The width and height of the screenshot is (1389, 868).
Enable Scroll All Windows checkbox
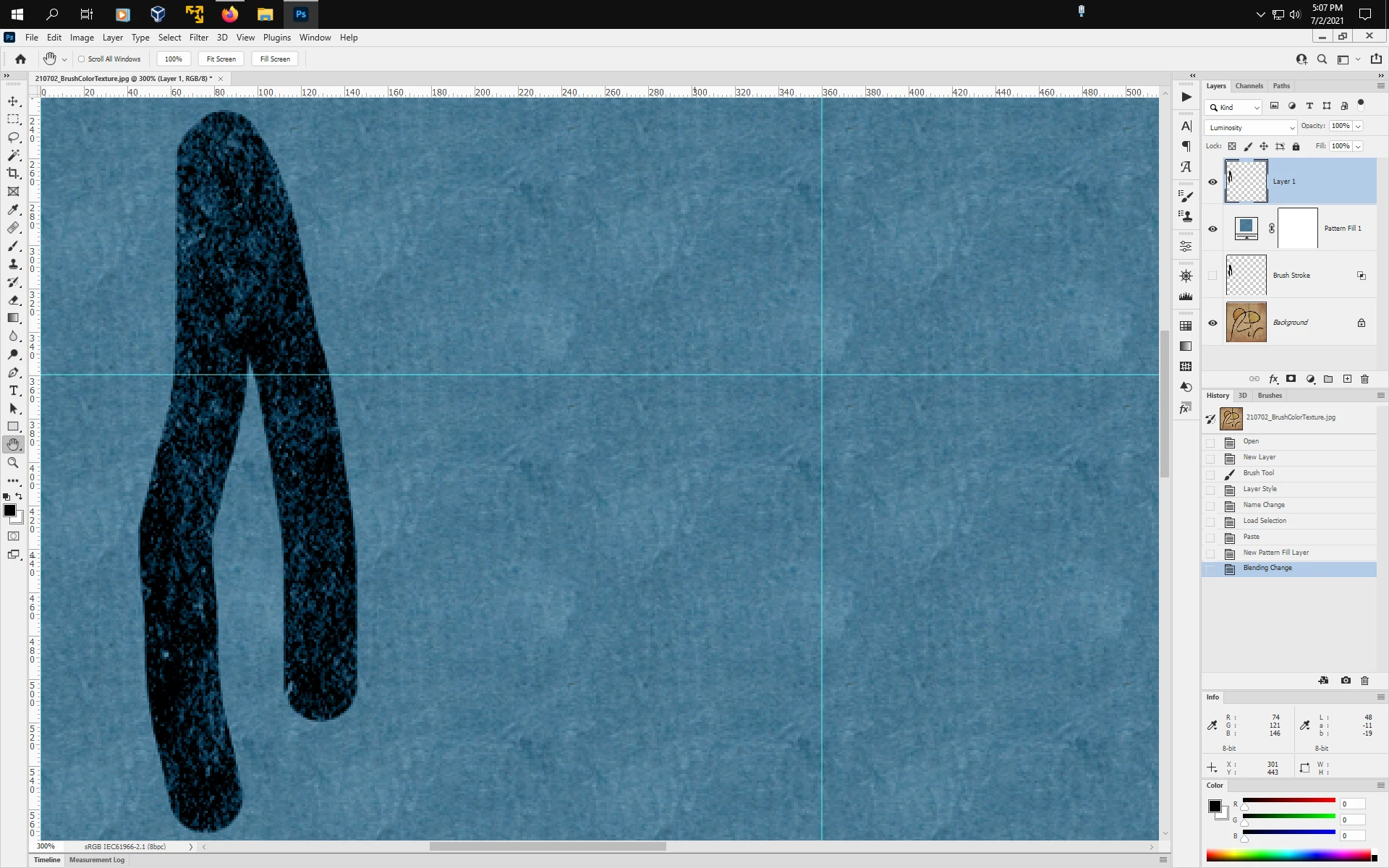coord(82,59)
